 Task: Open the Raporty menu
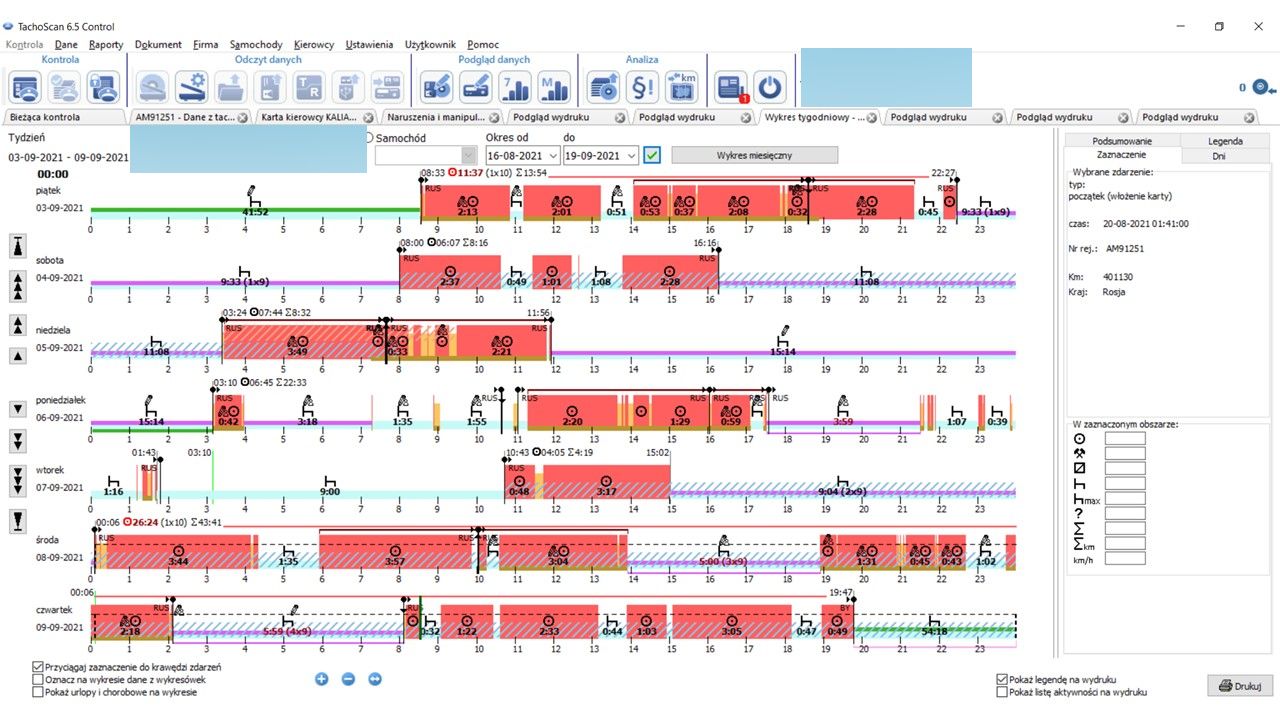[x=105, y=44]
